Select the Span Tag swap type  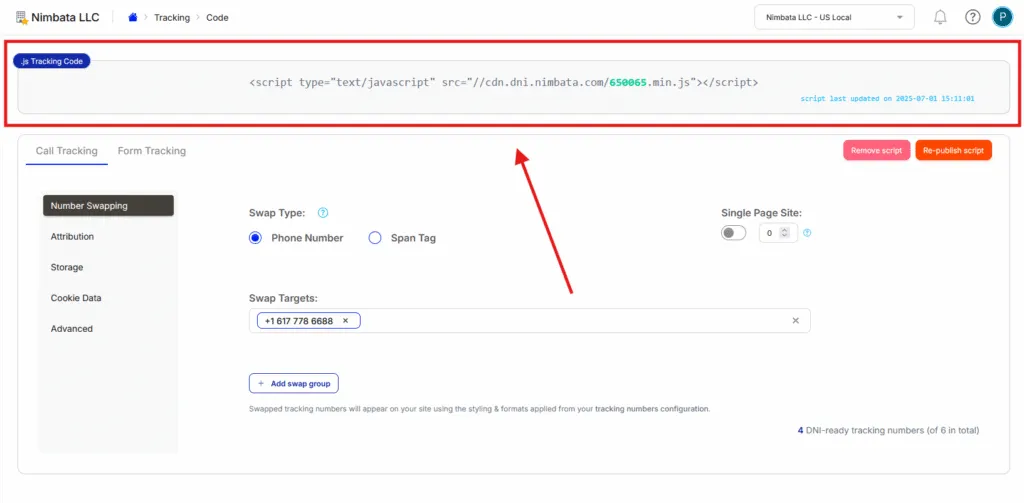click(x=375, y=238)
